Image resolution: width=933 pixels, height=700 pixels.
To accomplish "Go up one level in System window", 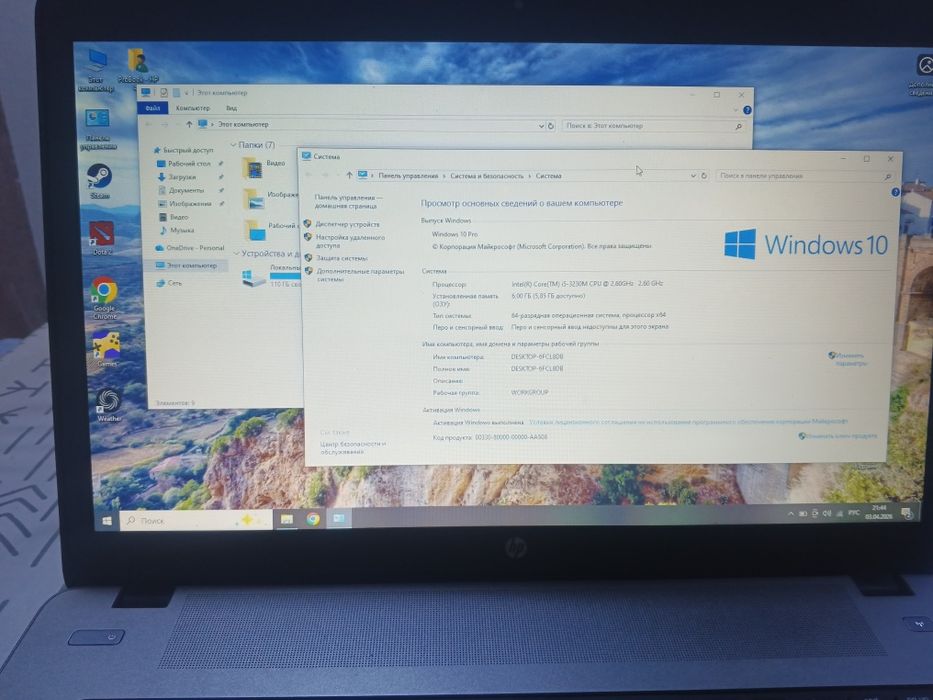I will point(349,176).
